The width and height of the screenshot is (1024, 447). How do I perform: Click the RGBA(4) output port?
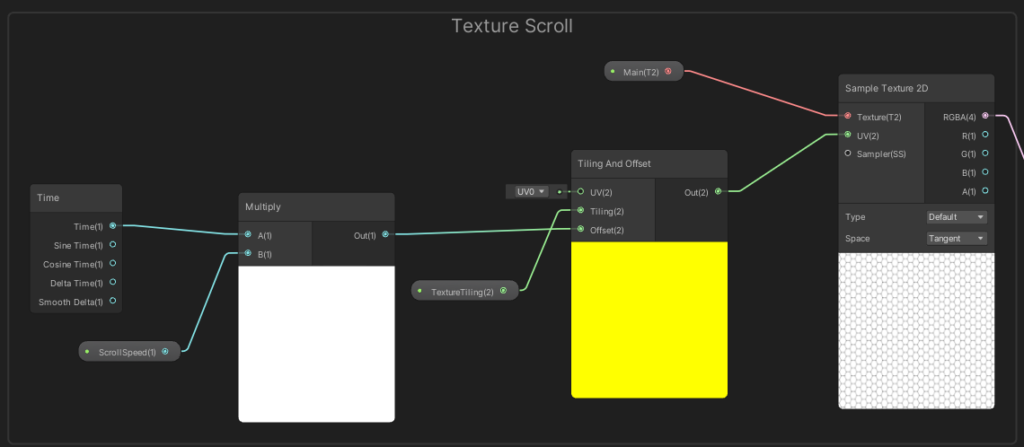tap(985, 116)
